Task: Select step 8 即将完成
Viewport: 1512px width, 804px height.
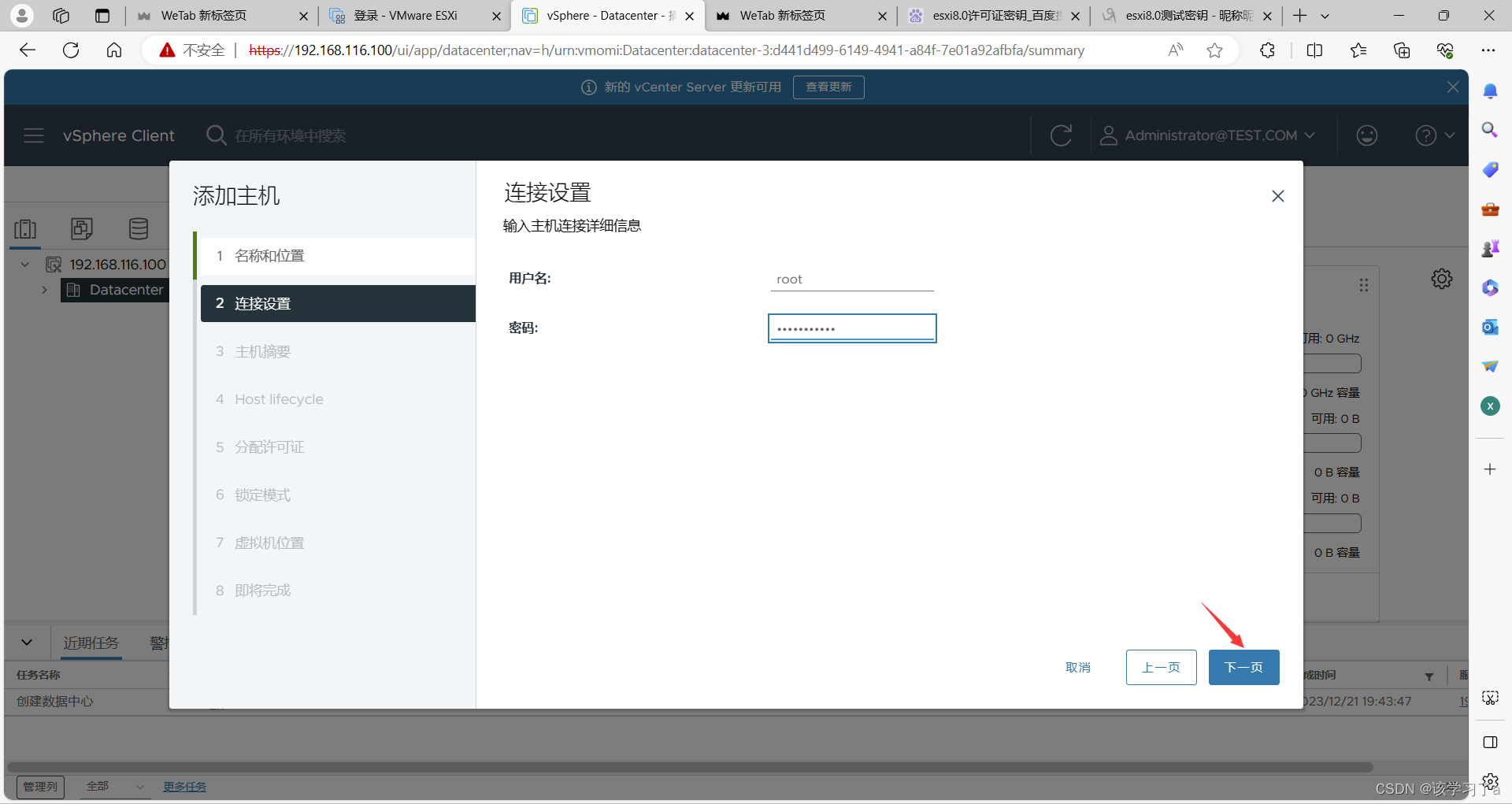Action: point(338,590)
